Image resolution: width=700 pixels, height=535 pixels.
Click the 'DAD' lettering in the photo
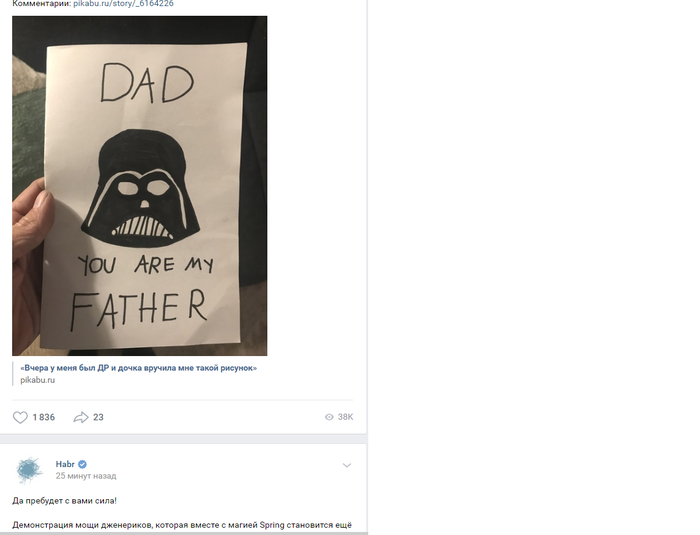[147, 83]
